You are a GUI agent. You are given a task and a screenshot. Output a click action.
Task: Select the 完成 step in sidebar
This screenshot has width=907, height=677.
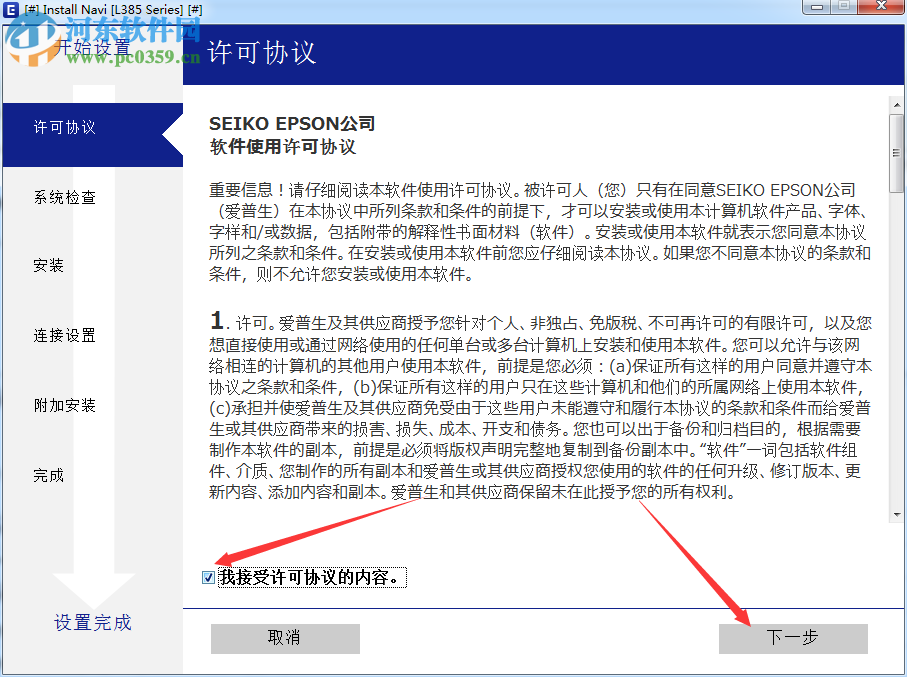pos(49,475)
